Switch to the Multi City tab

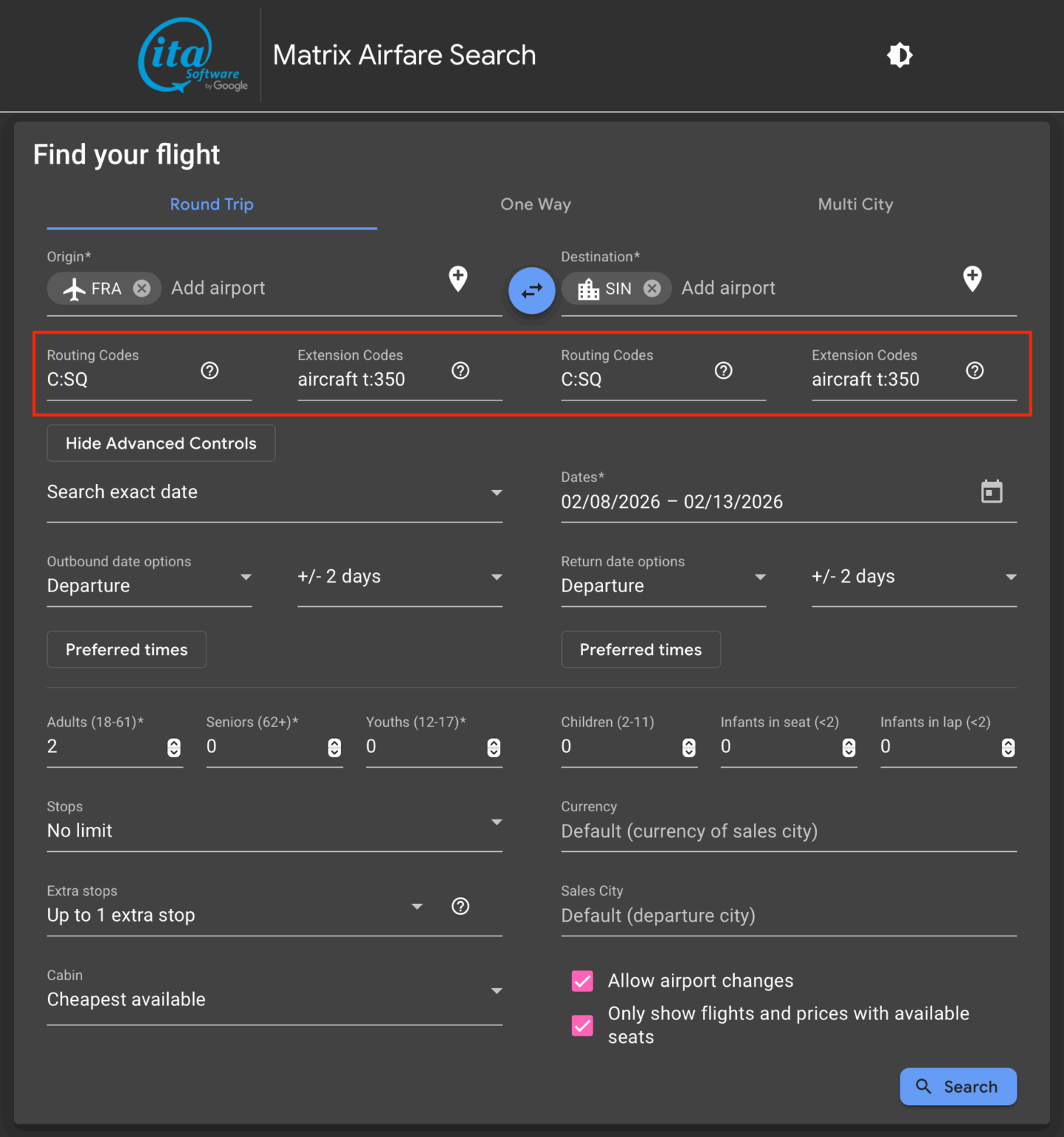pos(855,204)
